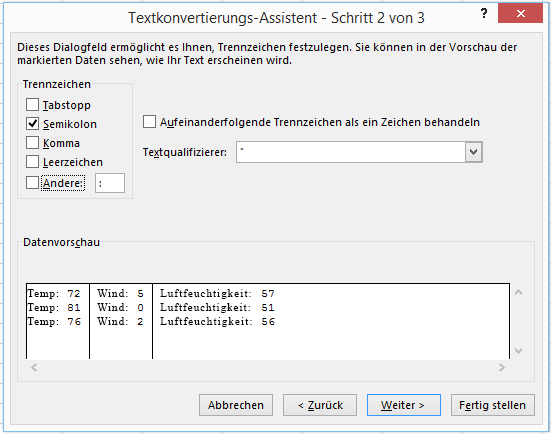Close the Textkonvertierungs-Assistent dialog
This screenshot has width=551, height=434.
[x=520, y=14]
